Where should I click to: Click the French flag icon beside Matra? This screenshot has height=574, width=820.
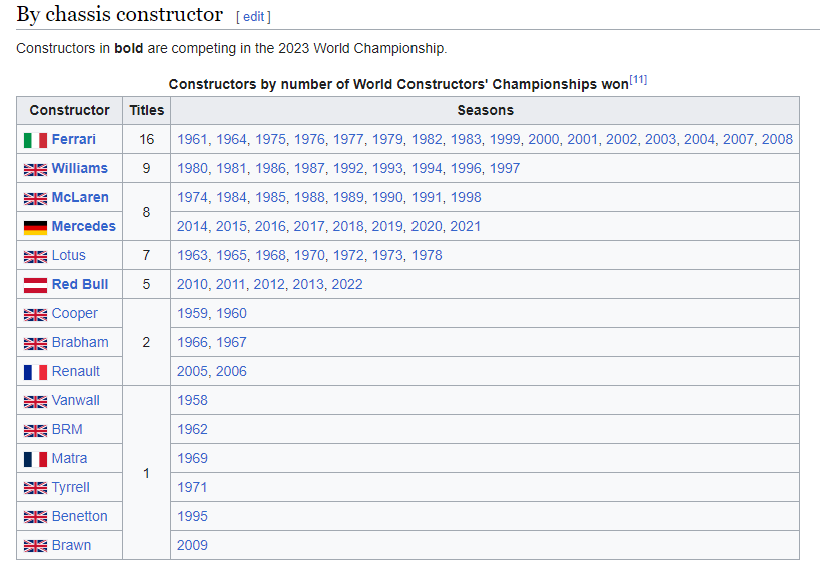(35, 460)
